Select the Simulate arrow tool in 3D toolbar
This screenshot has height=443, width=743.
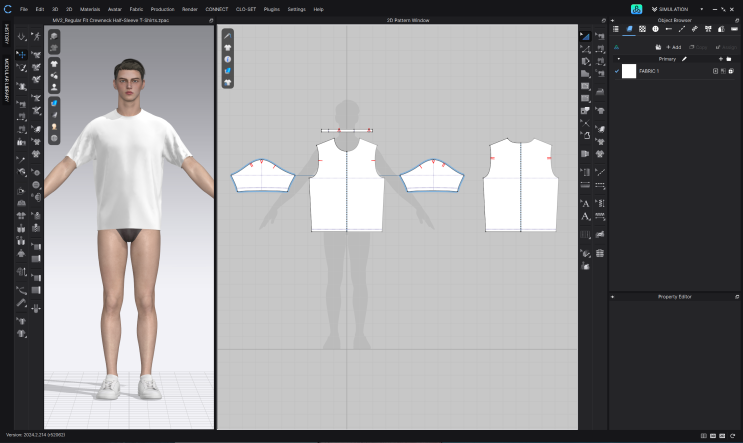pos(22,37)
